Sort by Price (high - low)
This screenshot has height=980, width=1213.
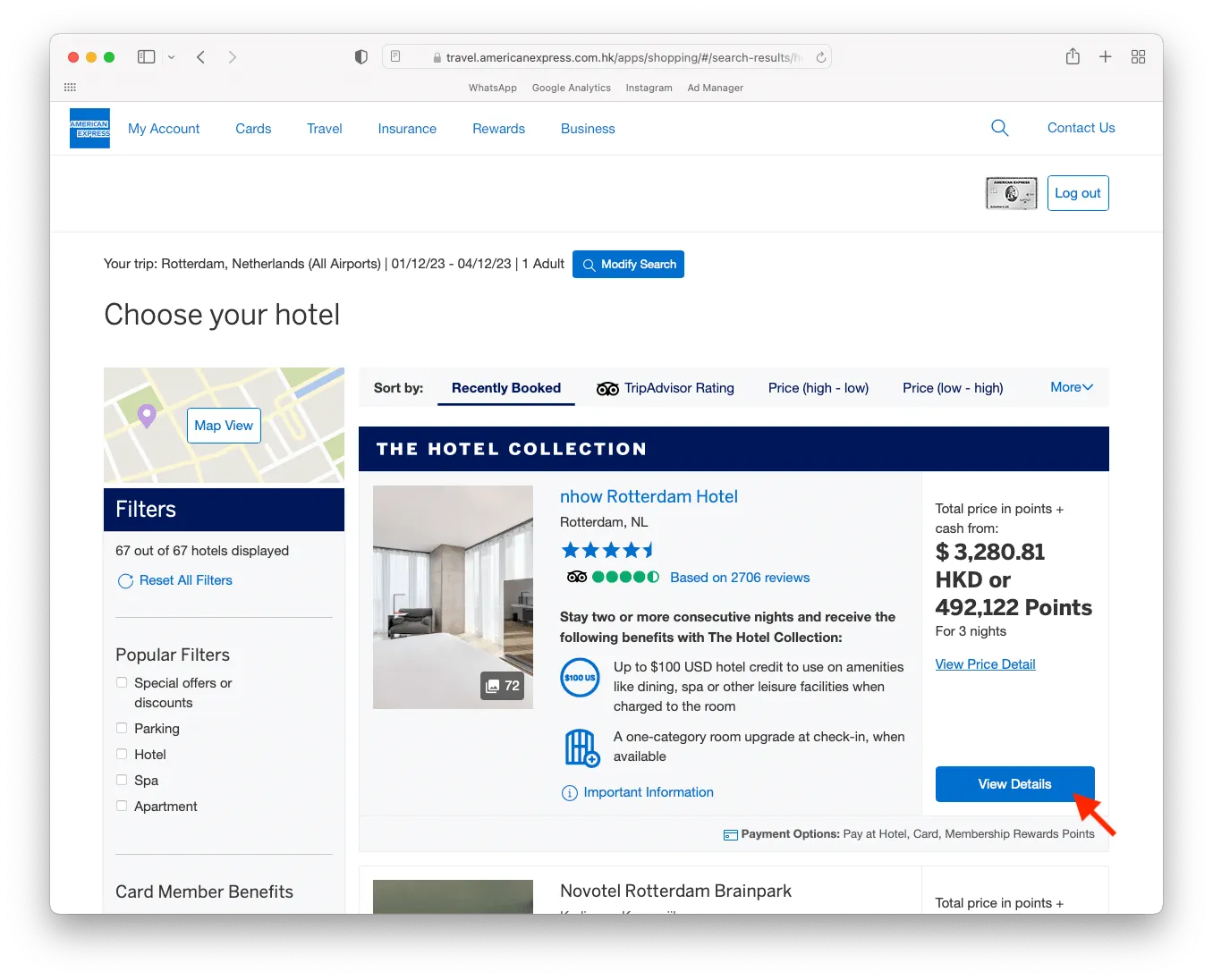(819, 388)
